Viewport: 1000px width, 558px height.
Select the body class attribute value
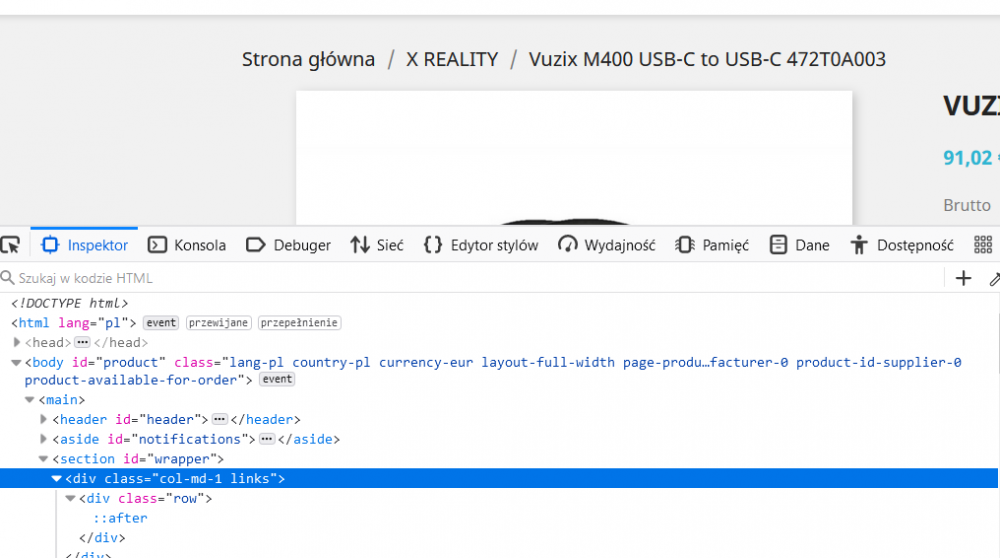point(492,371)
